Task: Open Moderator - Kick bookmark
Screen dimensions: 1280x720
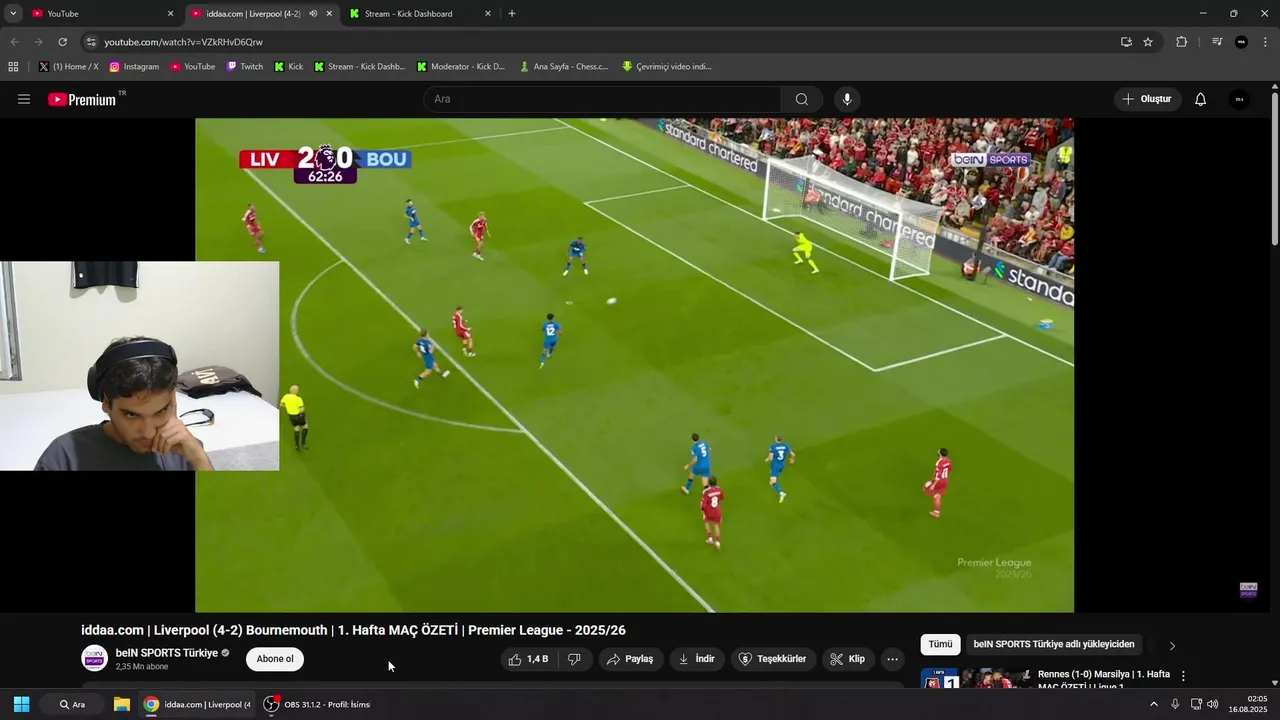Action: point(461,67)
